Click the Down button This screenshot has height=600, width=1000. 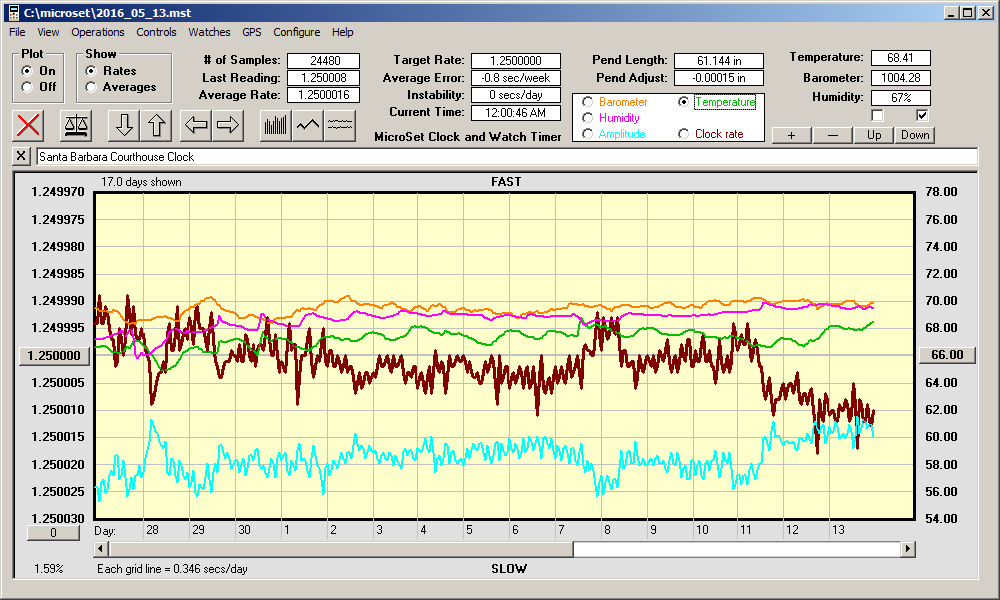915,135
